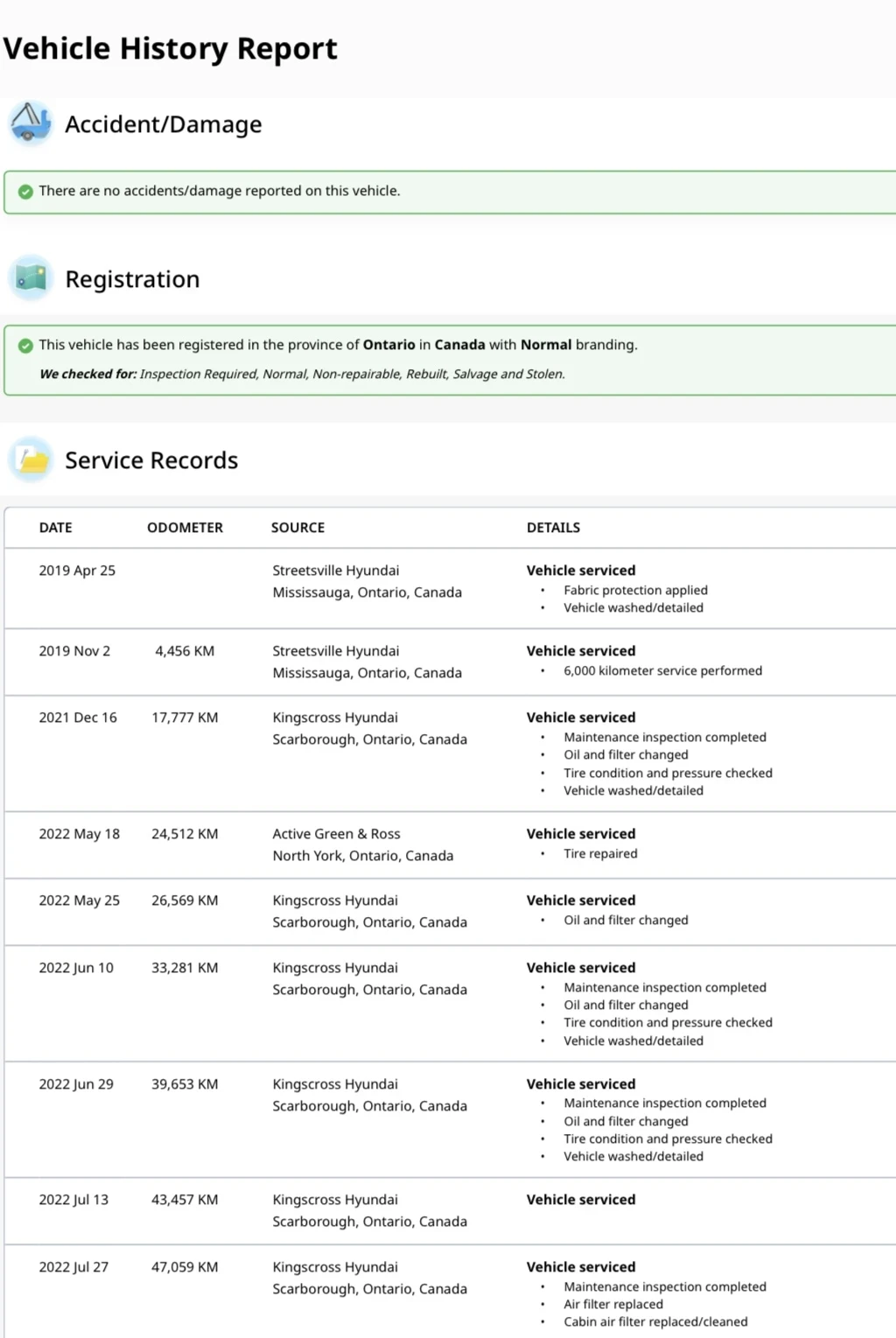Click the Accident/Damage tow truck icon
The height and width of the screenshot is (1338, 896).
click(x=31, y=123)
